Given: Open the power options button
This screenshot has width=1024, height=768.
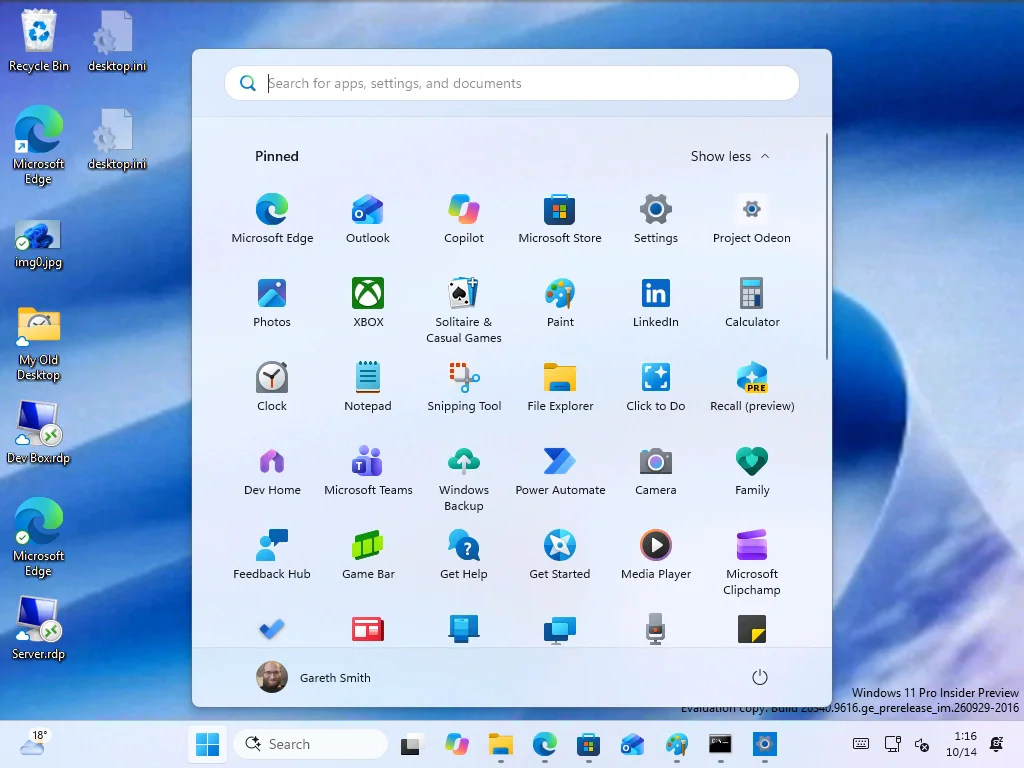Looking at the screenshot, I should (x=759, y=677).
